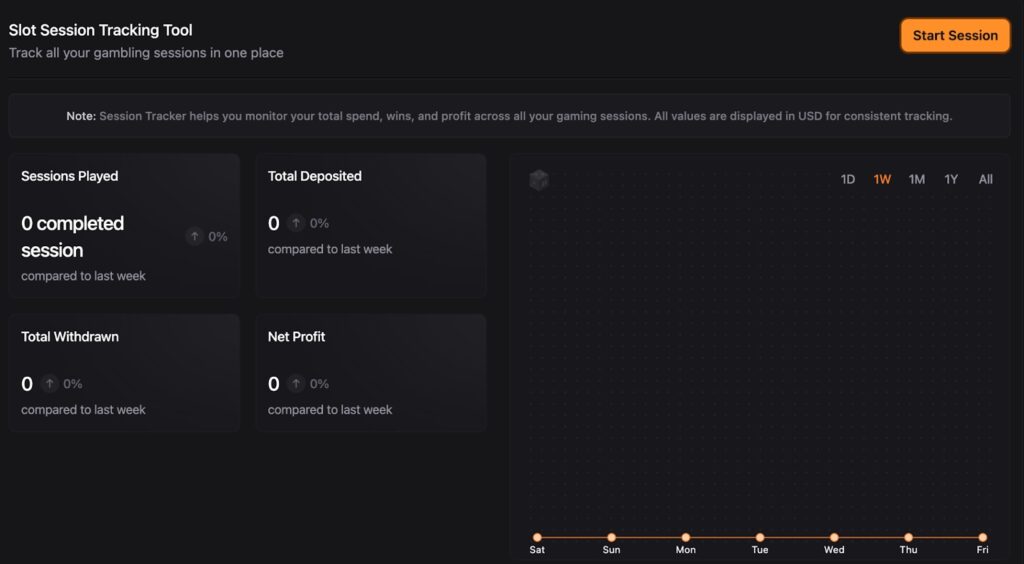This screenshot has height=564, width=1024.
Task: Click the Start Session button
Action: pos(955,35)
